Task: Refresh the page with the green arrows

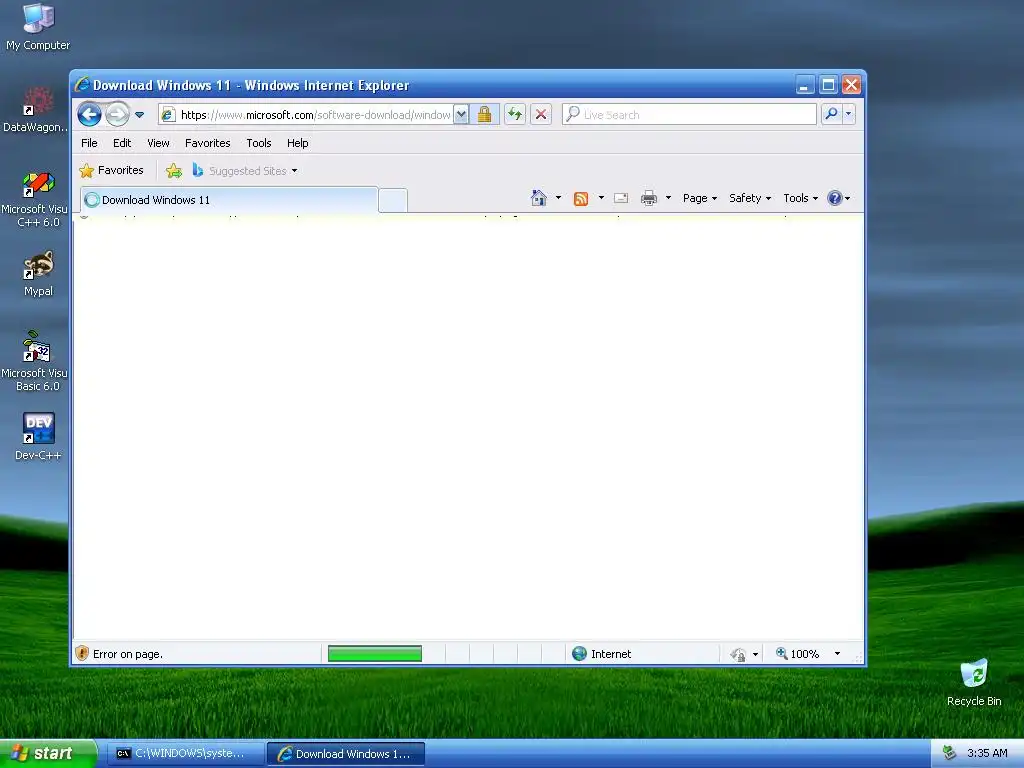Action: pyautogui.click(x=515, y=114)
